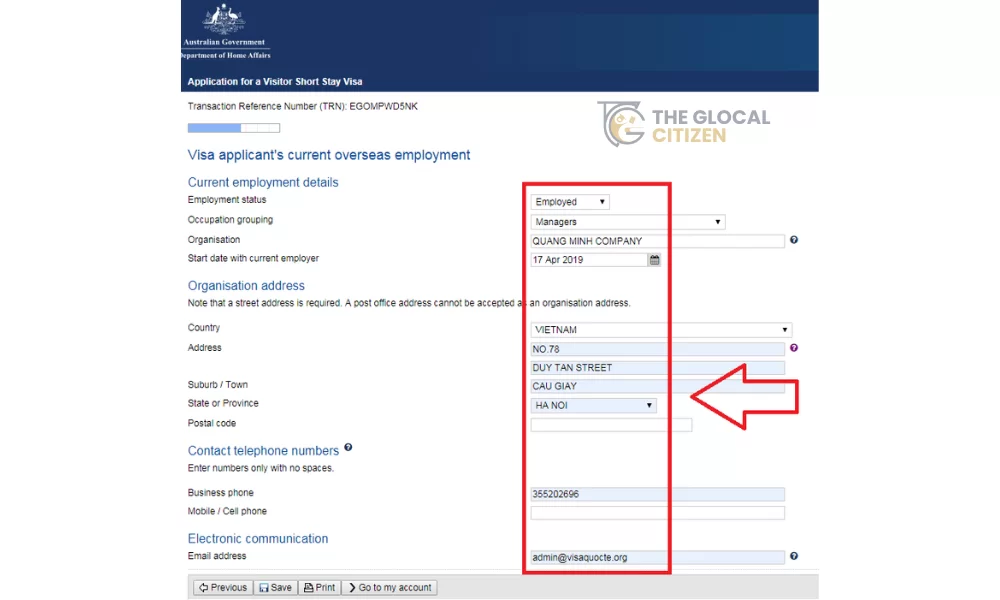The height and width of the screenshot is (600, 1000).
Task: Click the help icon next to Address field
Action: (794, 348)
